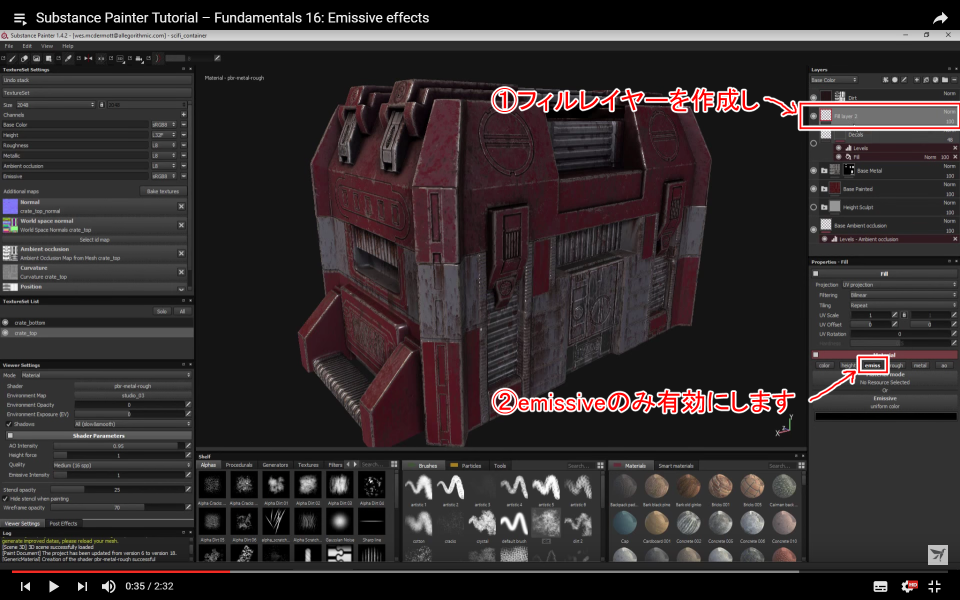This screenshot has width=960, height=600.
Task: Open the Quality Medium dropdown
Action: [122, 465]
